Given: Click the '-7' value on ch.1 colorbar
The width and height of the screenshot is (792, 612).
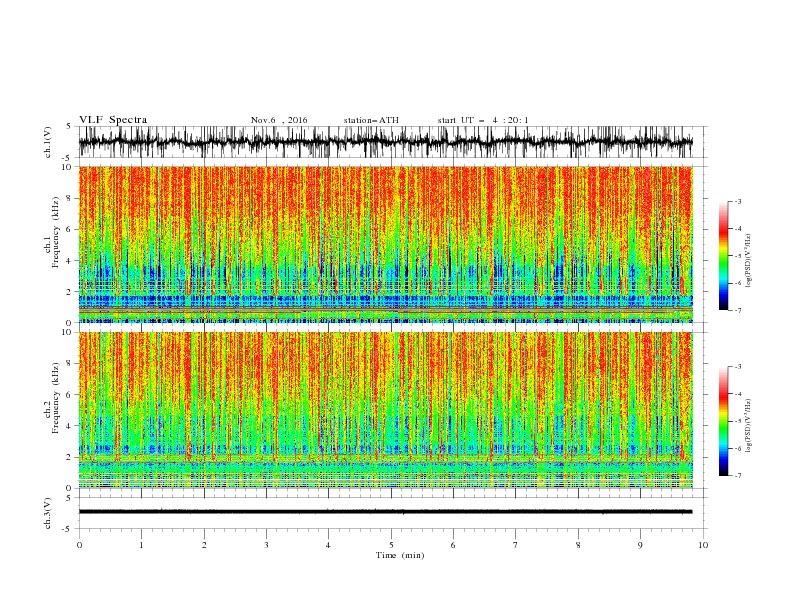Looking at the screenshot, I should (x=737, y=310).
